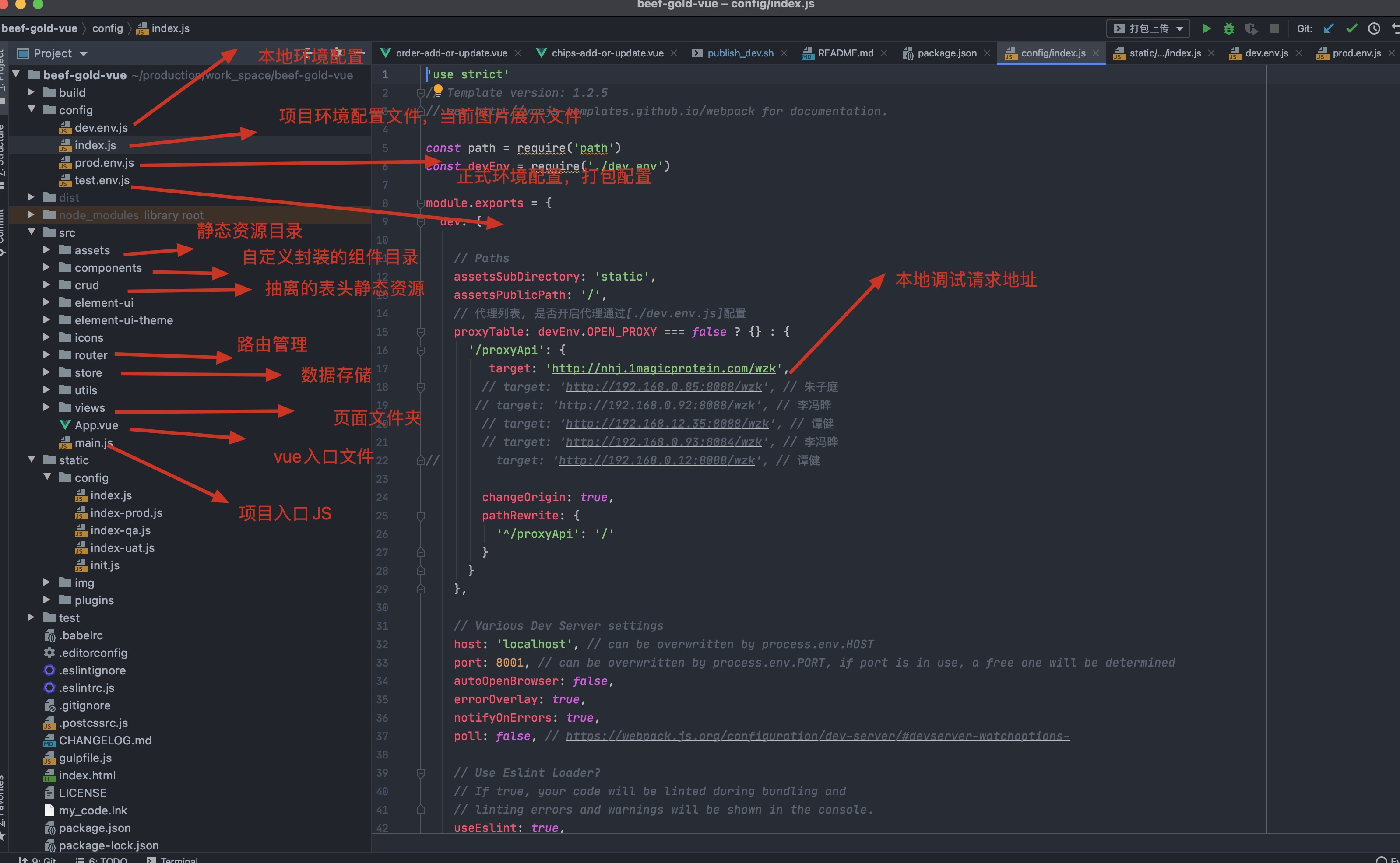Open the 打包上传 run configuration dropdown

[x=1148, y=28]
